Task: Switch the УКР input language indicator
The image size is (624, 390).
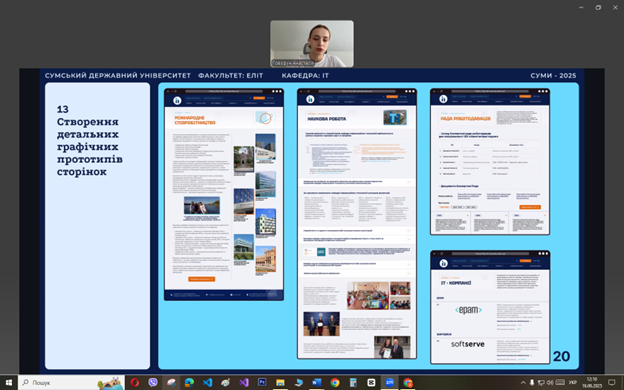Action: (x=573, y=383)
